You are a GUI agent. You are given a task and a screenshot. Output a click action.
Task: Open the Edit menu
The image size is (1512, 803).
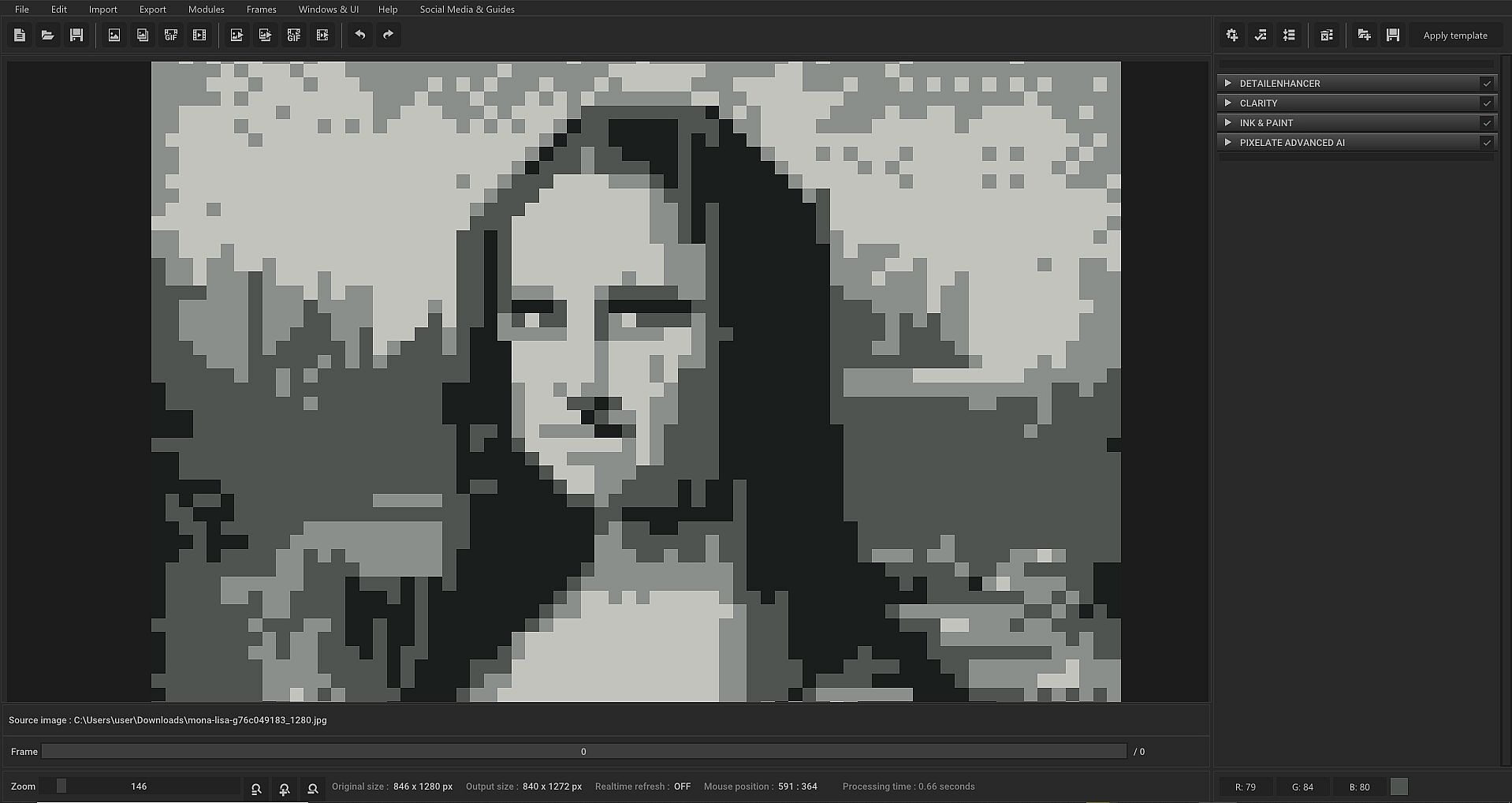point(59,9)
